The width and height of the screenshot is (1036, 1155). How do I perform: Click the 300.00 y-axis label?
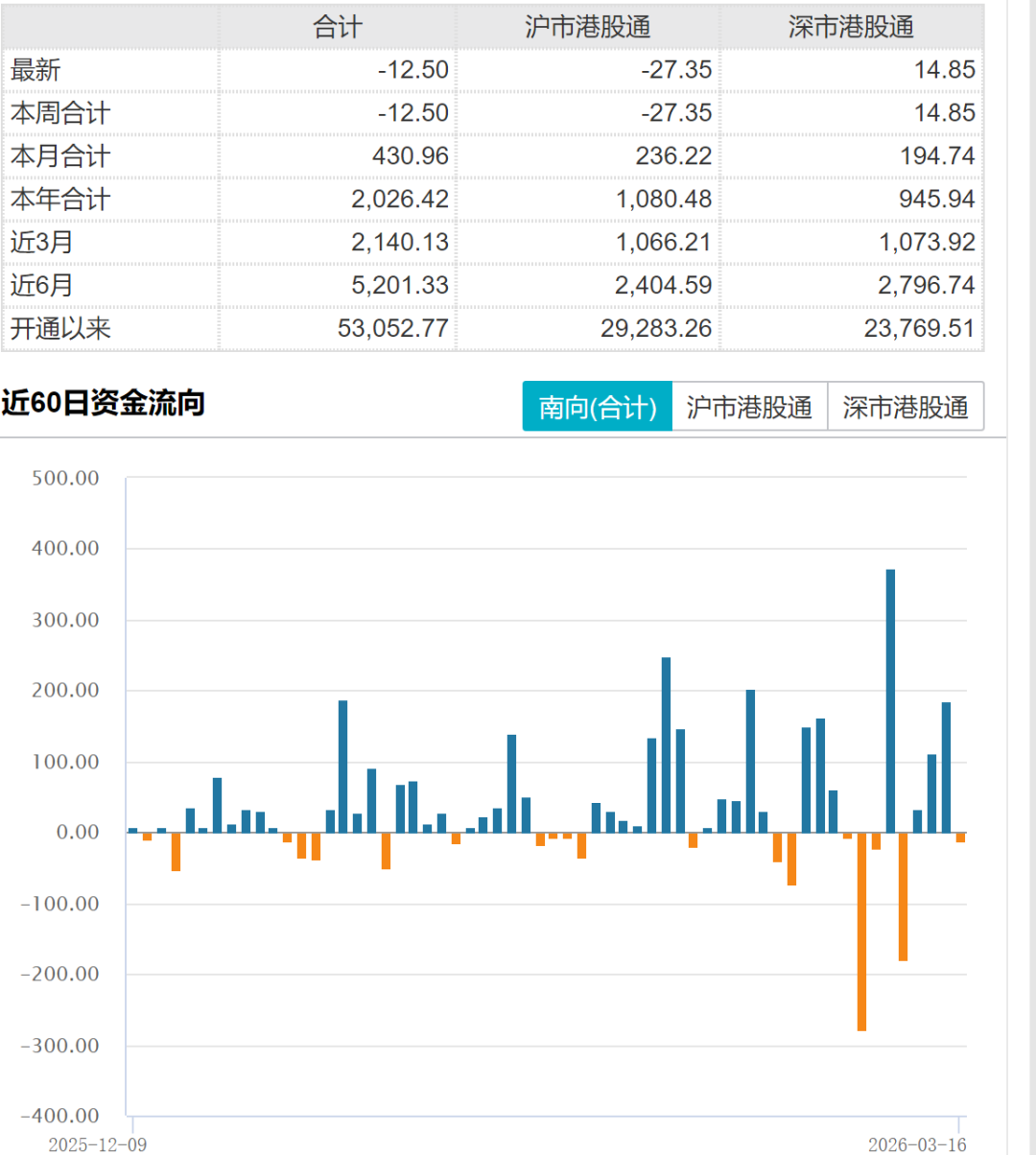tap(65, 620)
